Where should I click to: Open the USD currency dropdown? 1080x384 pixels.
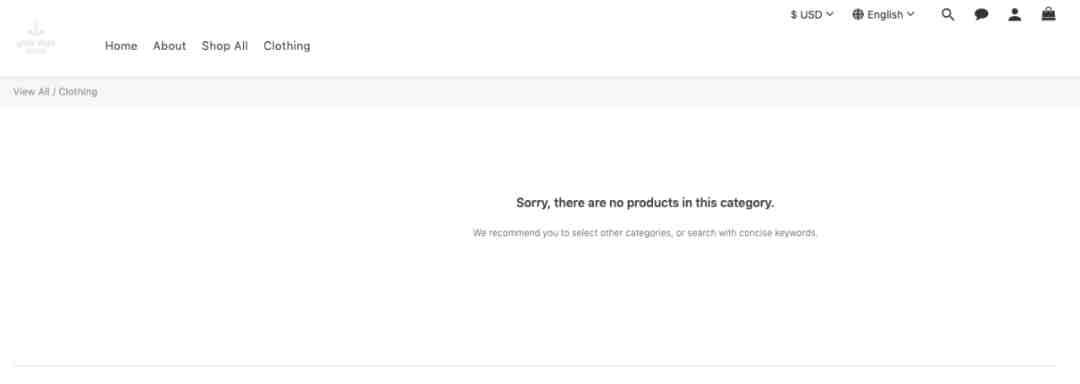point(812,14)
